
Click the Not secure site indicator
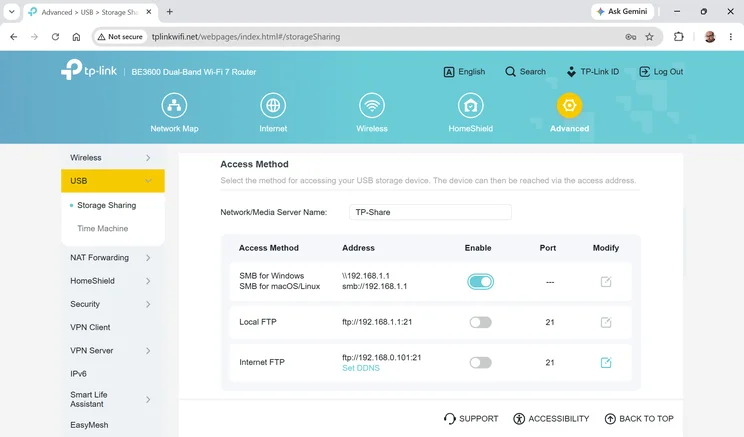(x=120, y=37)
